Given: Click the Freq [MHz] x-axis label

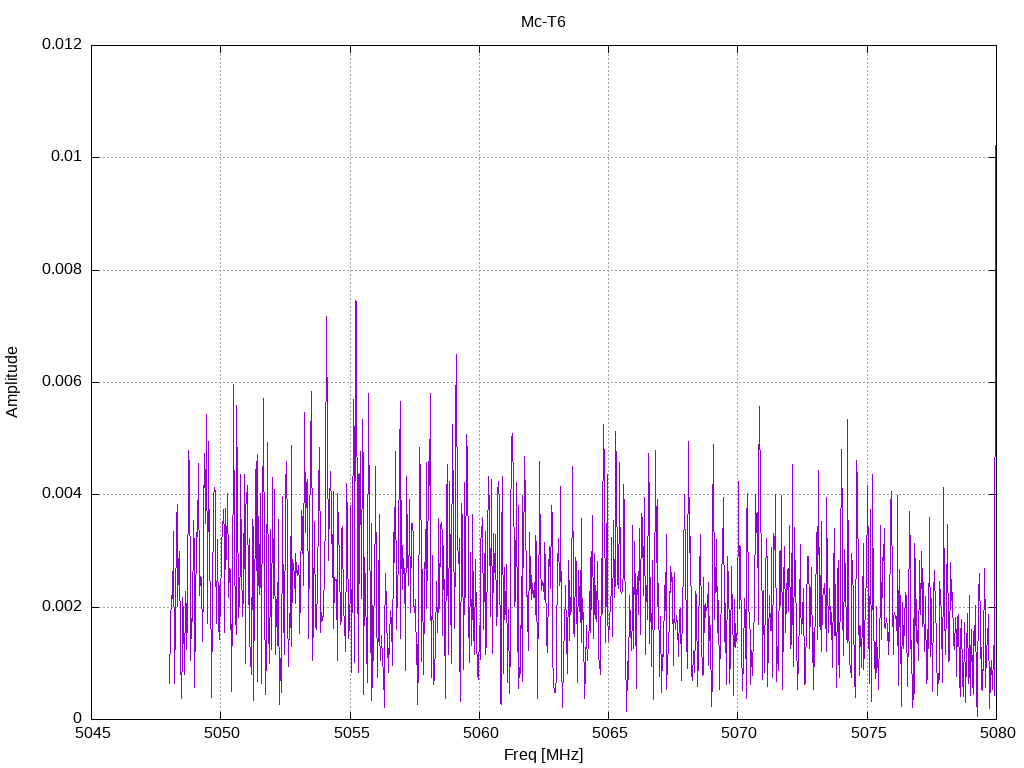Looking at the screenshot, I should click(x=543, y=755).
